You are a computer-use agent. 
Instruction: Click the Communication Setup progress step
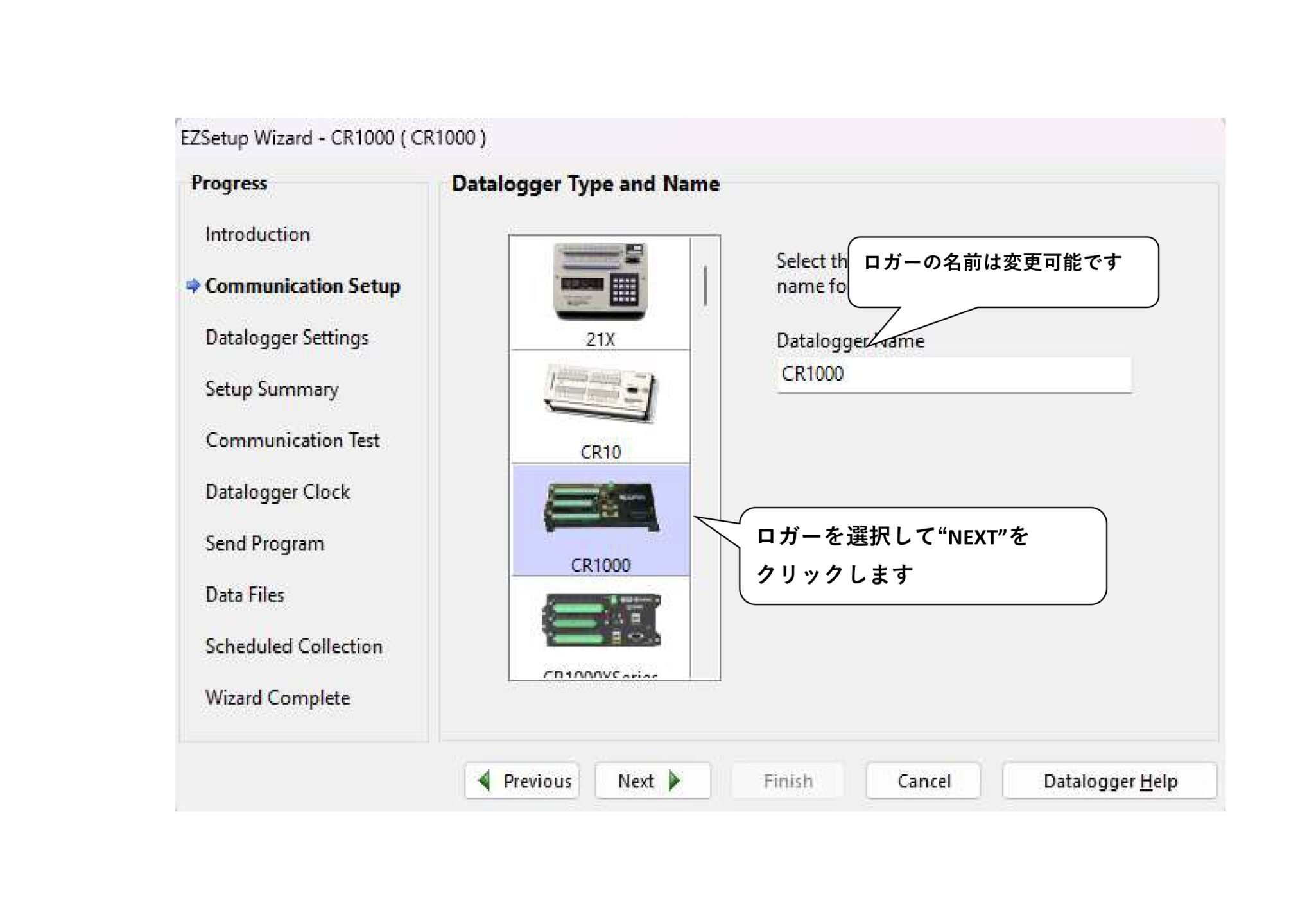pyautogui.click(x=302, y=286)
